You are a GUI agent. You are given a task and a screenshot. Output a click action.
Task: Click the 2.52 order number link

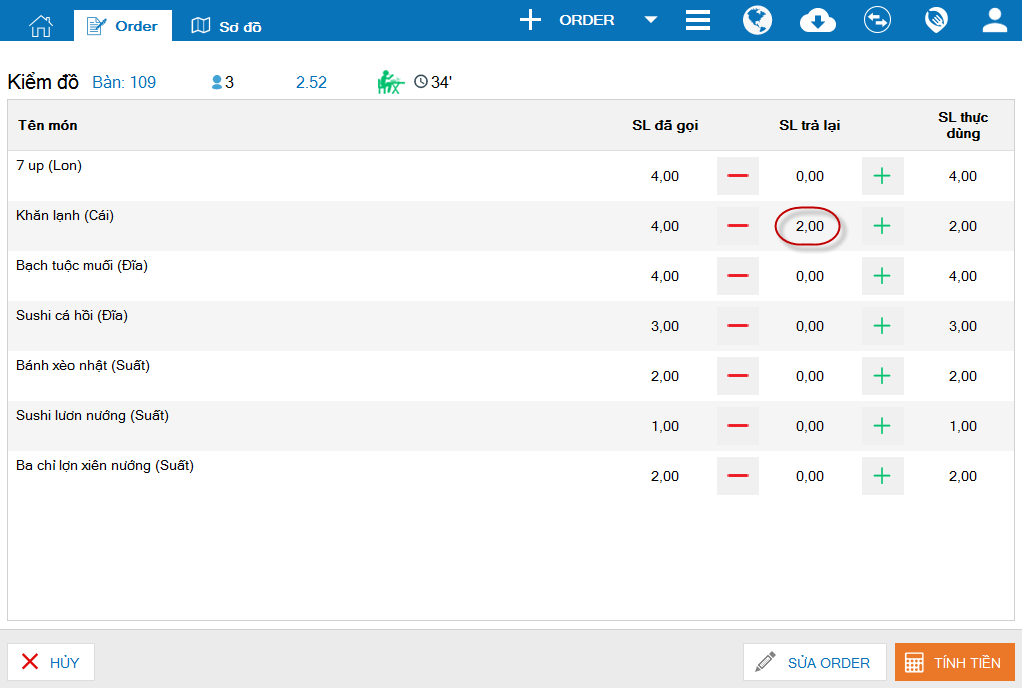(x=311, y=82)
